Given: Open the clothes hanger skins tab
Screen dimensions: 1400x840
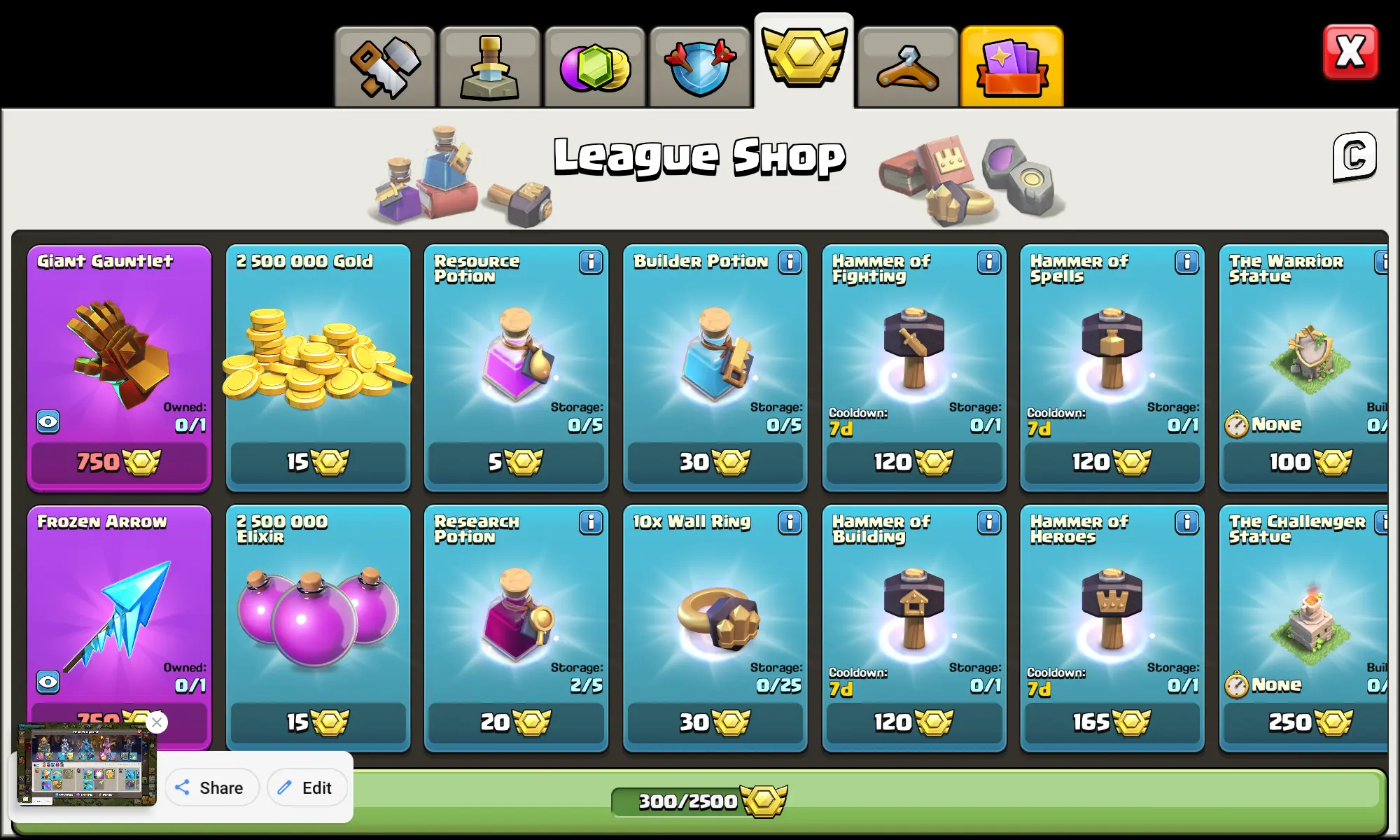Looking at the screenshot, I should [908, 67].
